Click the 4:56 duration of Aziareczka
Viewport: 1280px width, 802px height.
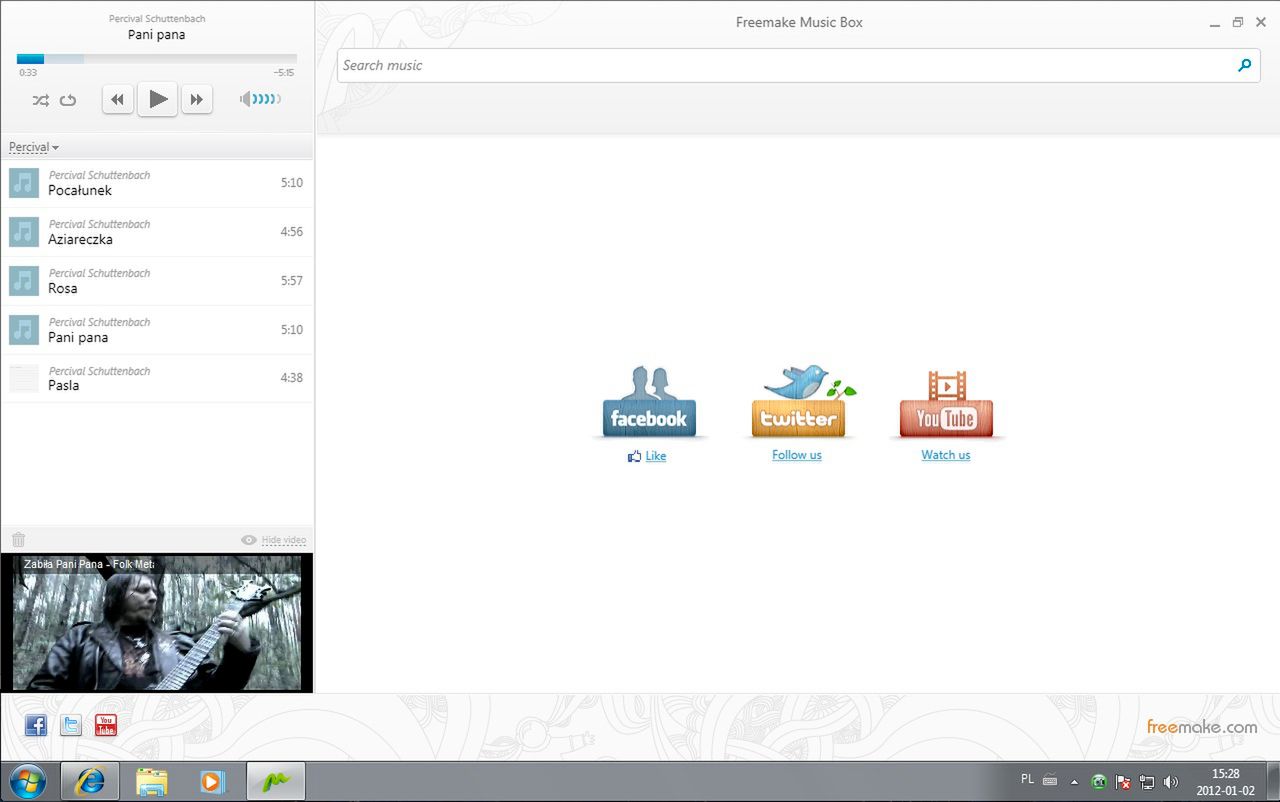291,232
